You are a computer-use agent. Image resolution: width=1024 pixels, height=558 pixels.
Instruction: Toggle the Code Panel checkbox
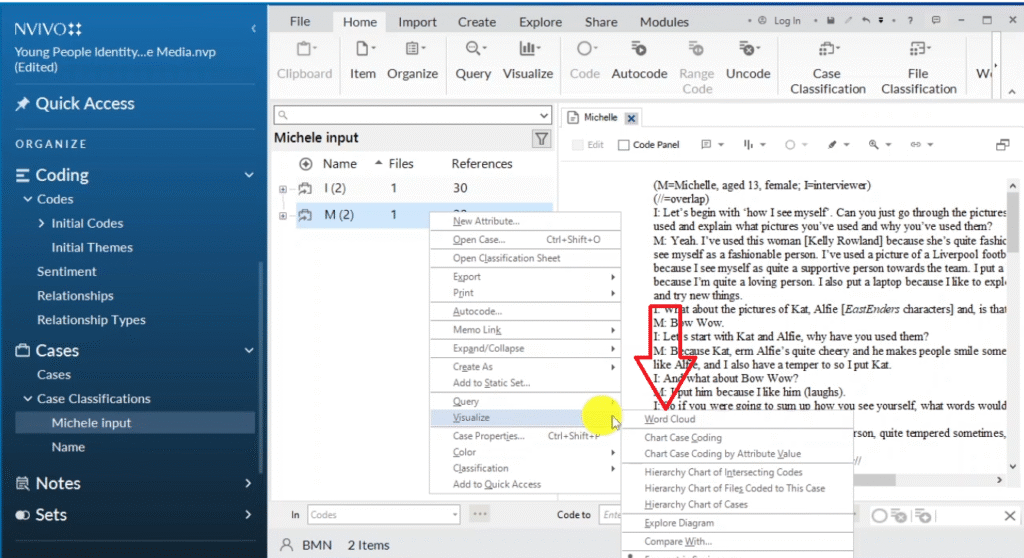click(624, 145)
